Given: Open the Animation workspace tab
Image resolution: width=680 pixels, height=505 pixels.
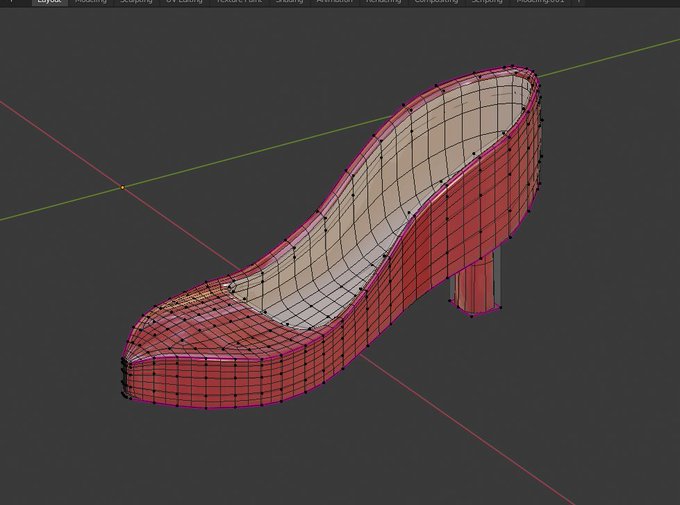Looking at the screenshot, I should [334, 2].
